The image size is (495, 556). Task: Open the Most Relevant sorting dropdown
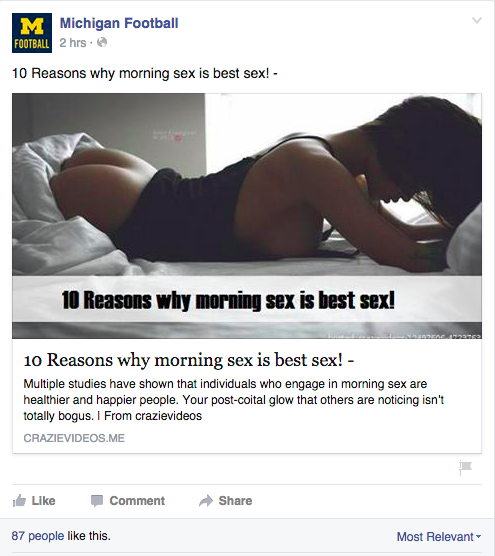pos(439,536)
